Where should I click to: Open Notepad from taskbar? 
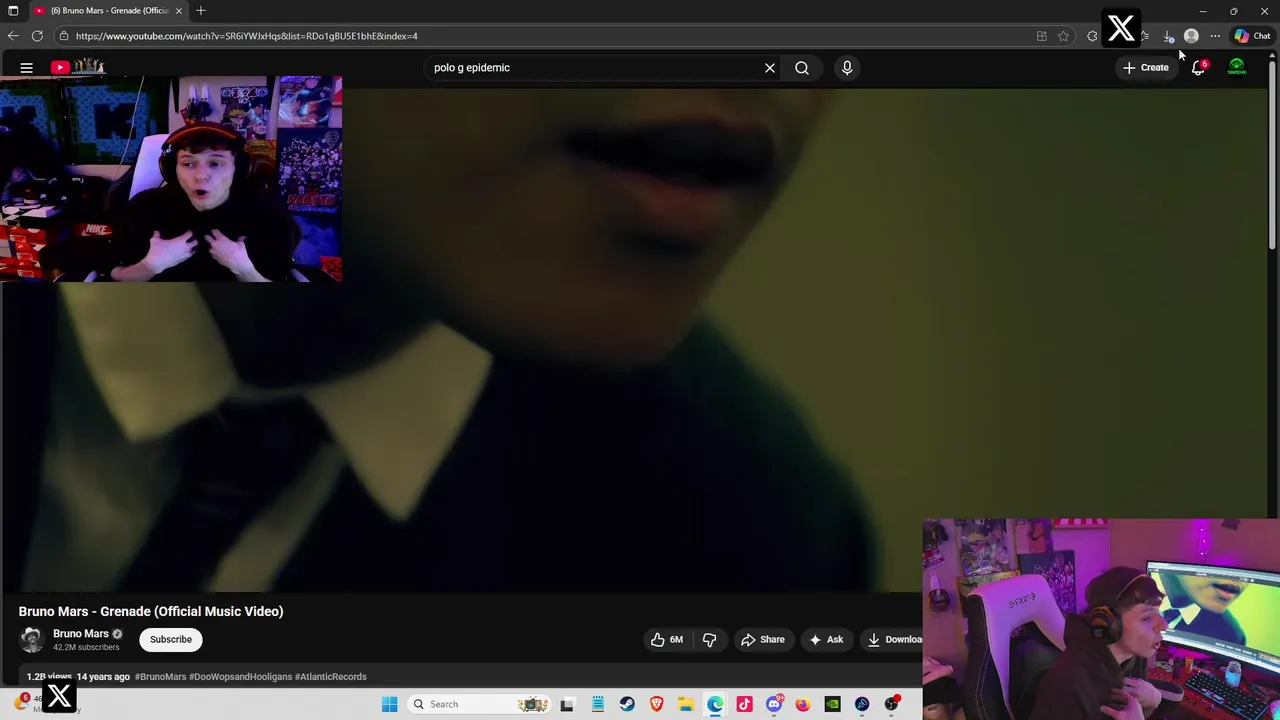(x=597, y=704)
